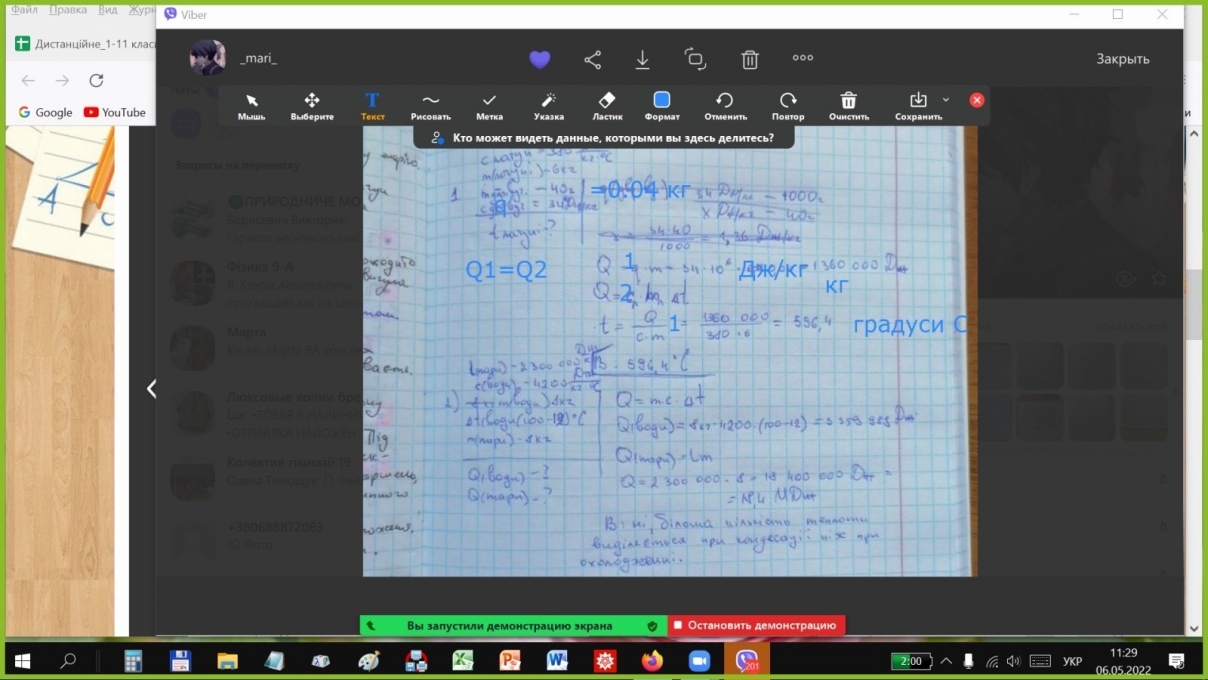The width and height of the screenshot is (1208, 680).
Task: Pick the Рисовать (draw) tool
Action: tap(431, 106)
